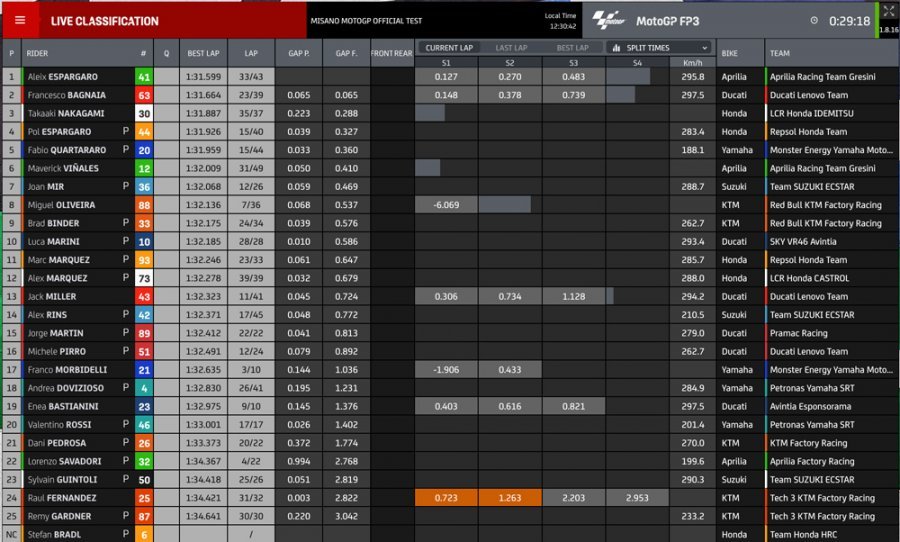900x542 pixels.
Task: Click the Gap P. column header
Action: click(298, 53)
